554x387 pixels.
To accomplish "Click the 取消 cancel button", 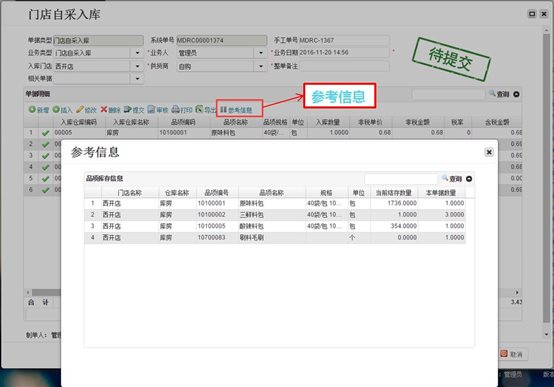I will pos(513,354).
